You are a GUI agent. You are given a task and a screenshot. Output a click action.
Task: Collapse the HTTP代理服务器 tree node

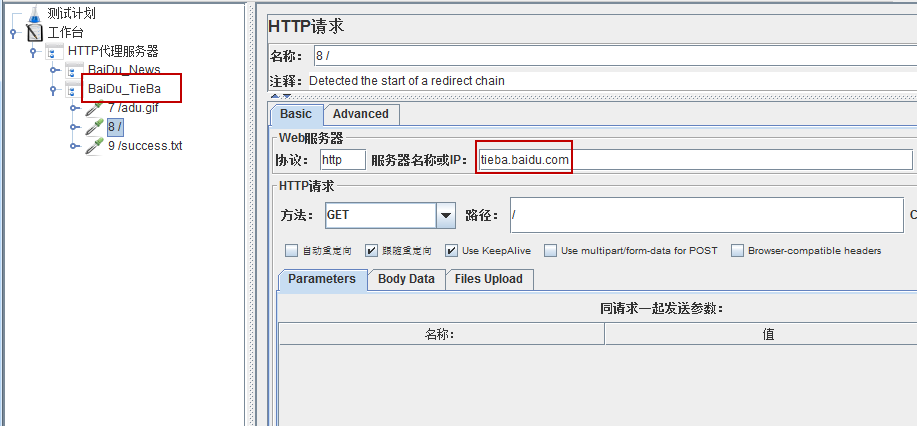pos(33,53)
